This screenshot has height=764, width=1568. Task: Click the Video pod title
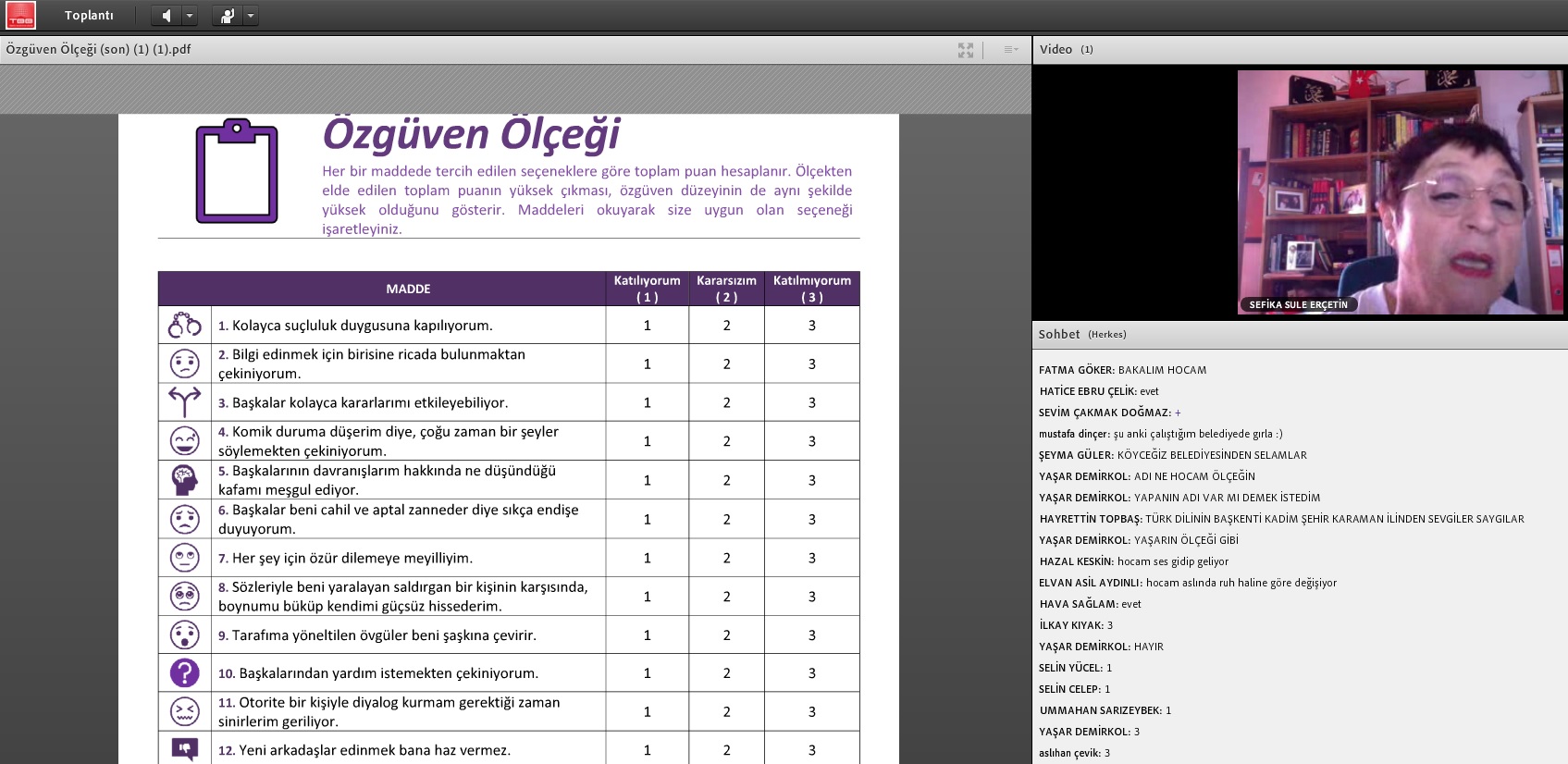1056,50
